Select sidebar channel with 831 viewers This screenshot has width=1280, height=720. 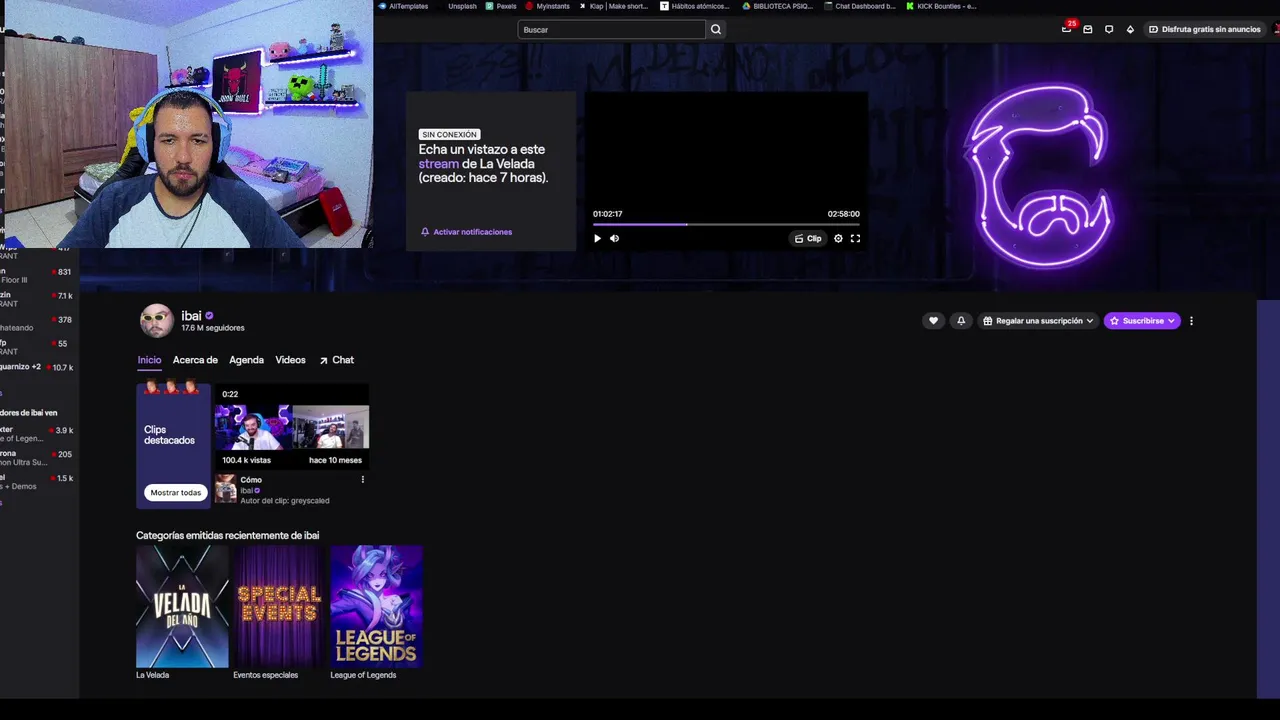point(37,275)
